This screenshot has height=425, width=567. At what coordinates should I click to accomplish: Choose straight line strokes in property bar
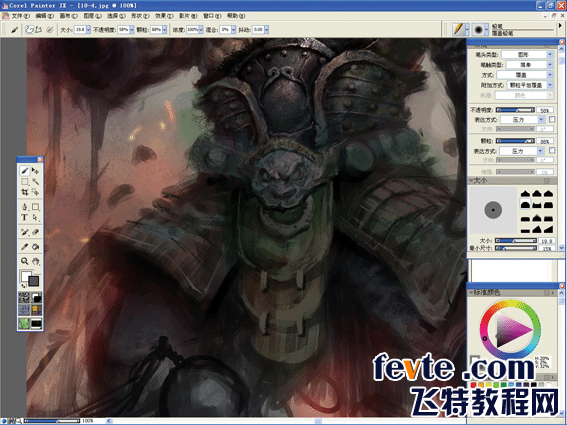pyautogui.click(x=39, y=30)
